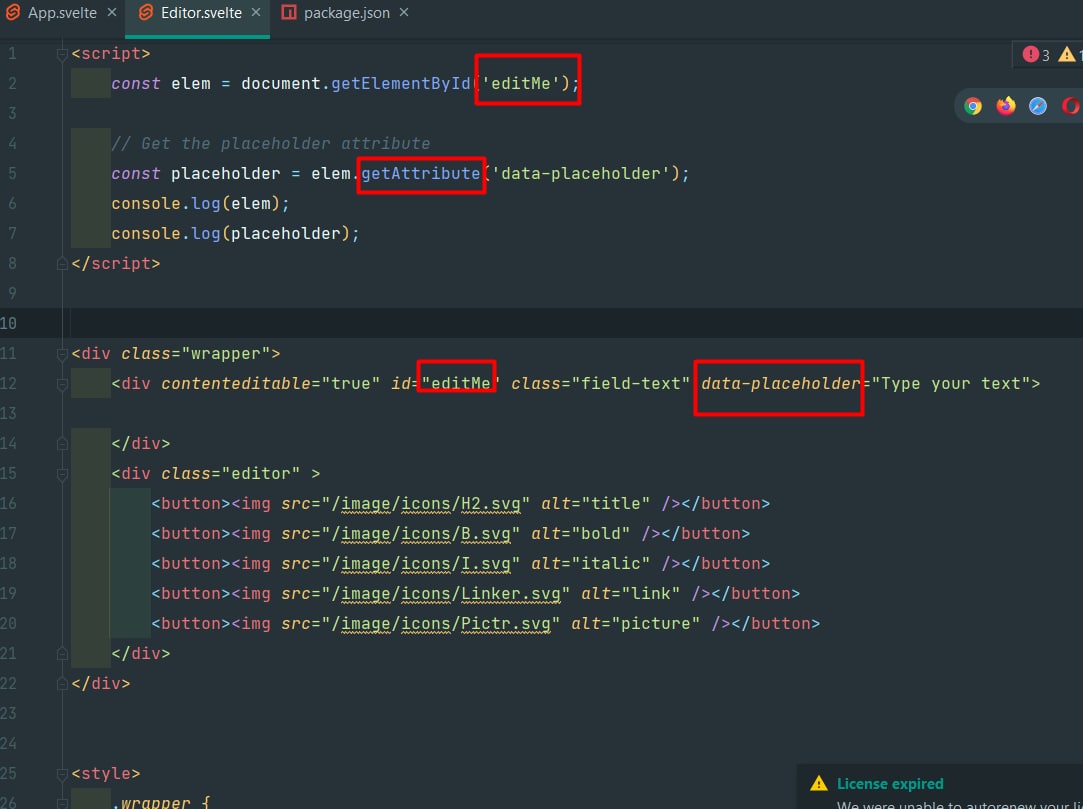Fold the closing div marker at line 14
Screen dimensions: 1083x809
(61, 444)
